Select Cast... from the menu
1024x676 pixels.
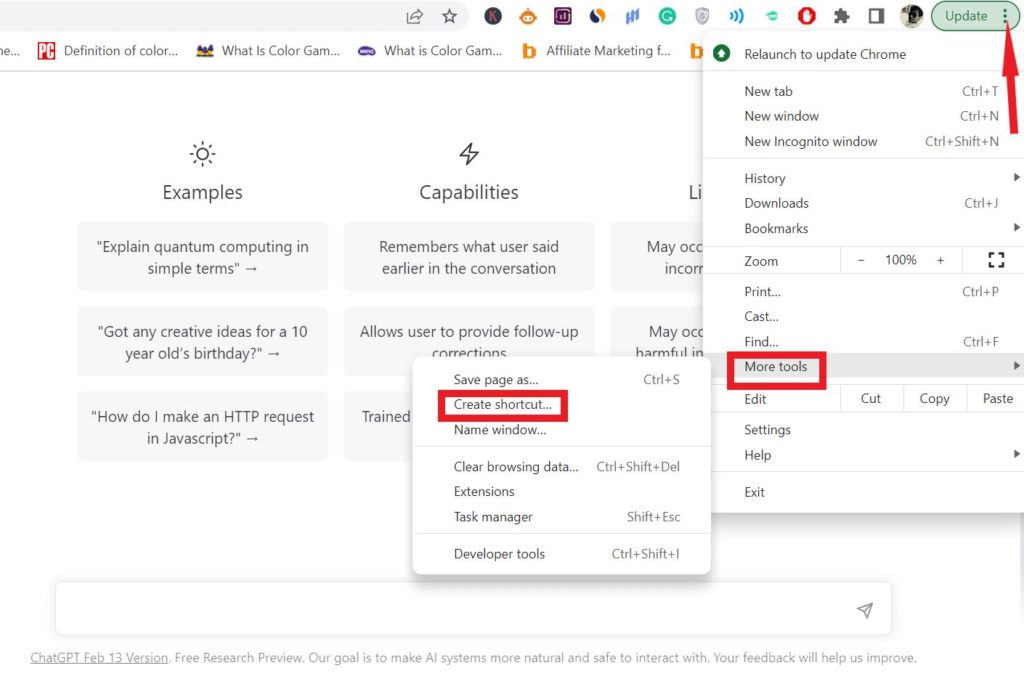click(x=863, y=317)
